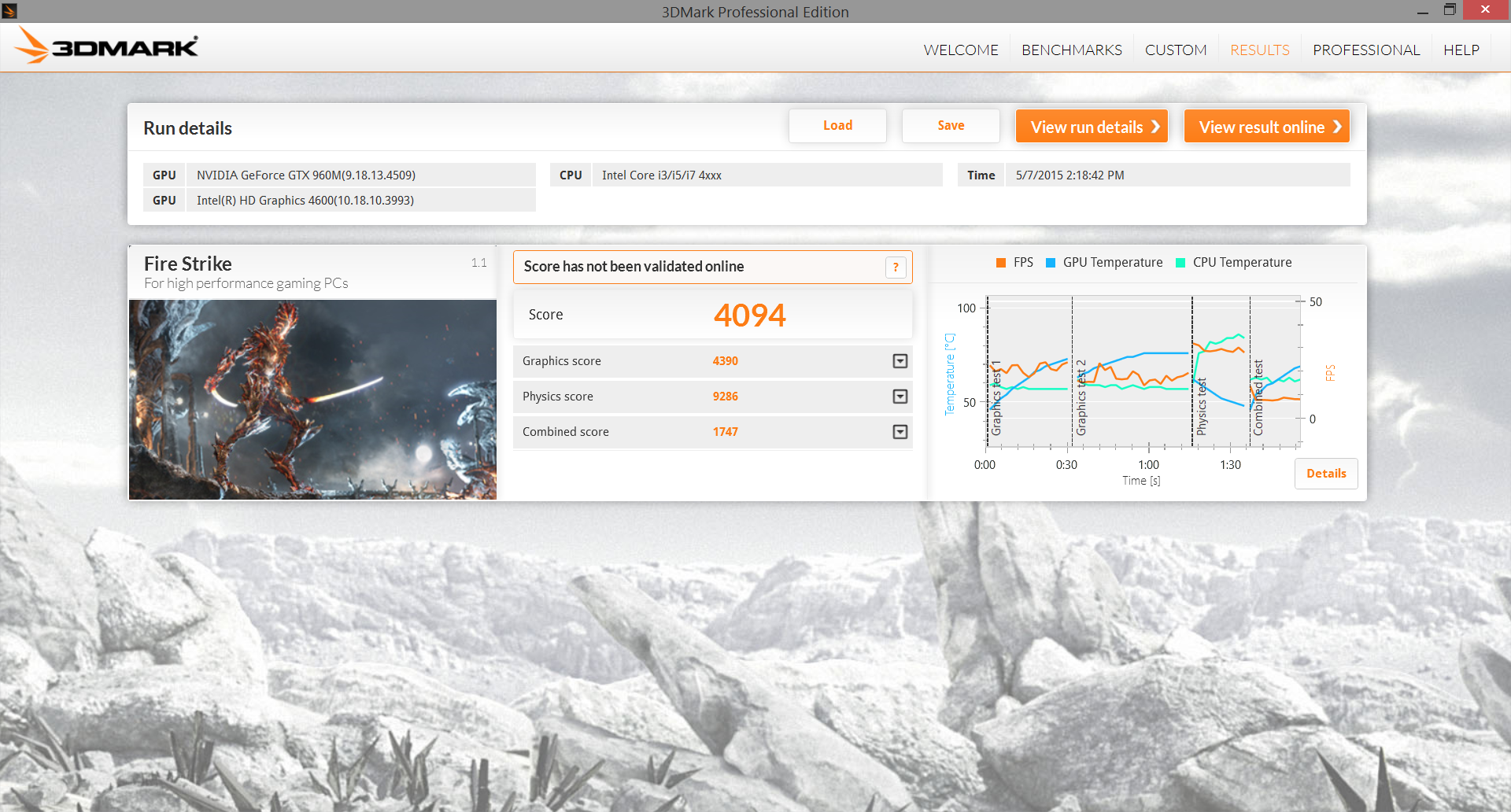This screenshot has height=812, width=1511.
Task: Minimize the 3DMark window
Action: 1423,11
